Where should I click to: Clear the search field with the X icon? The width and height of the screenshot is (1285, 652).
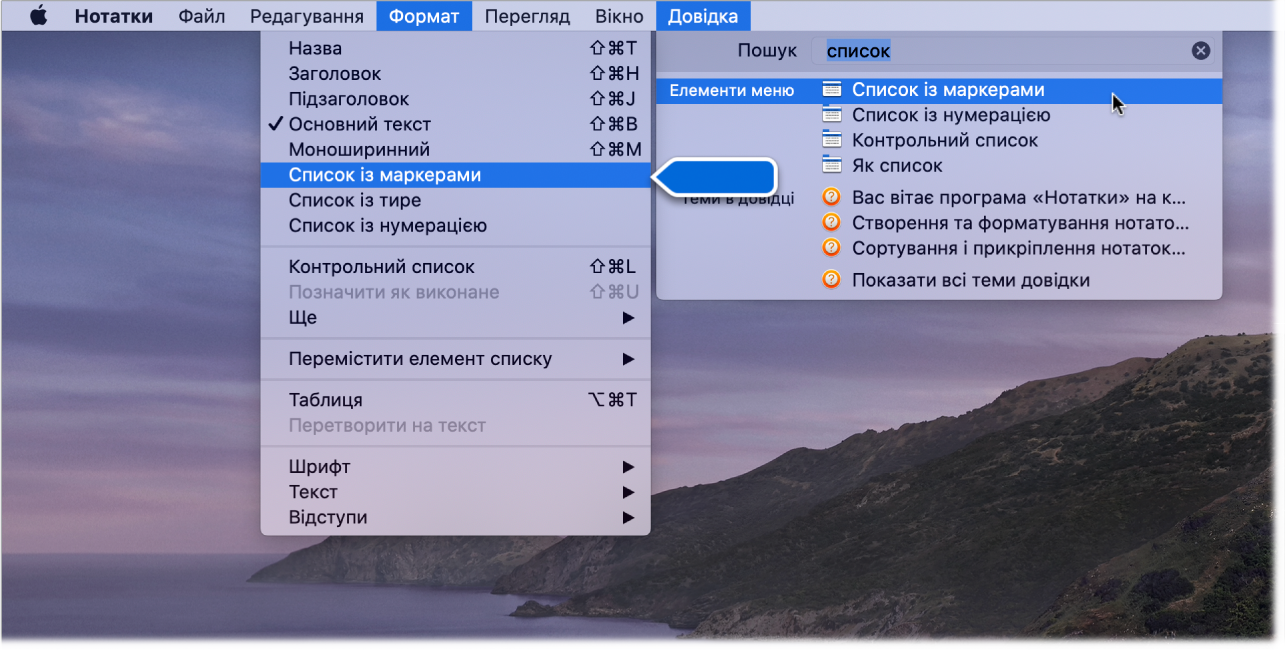point(1199,50)
